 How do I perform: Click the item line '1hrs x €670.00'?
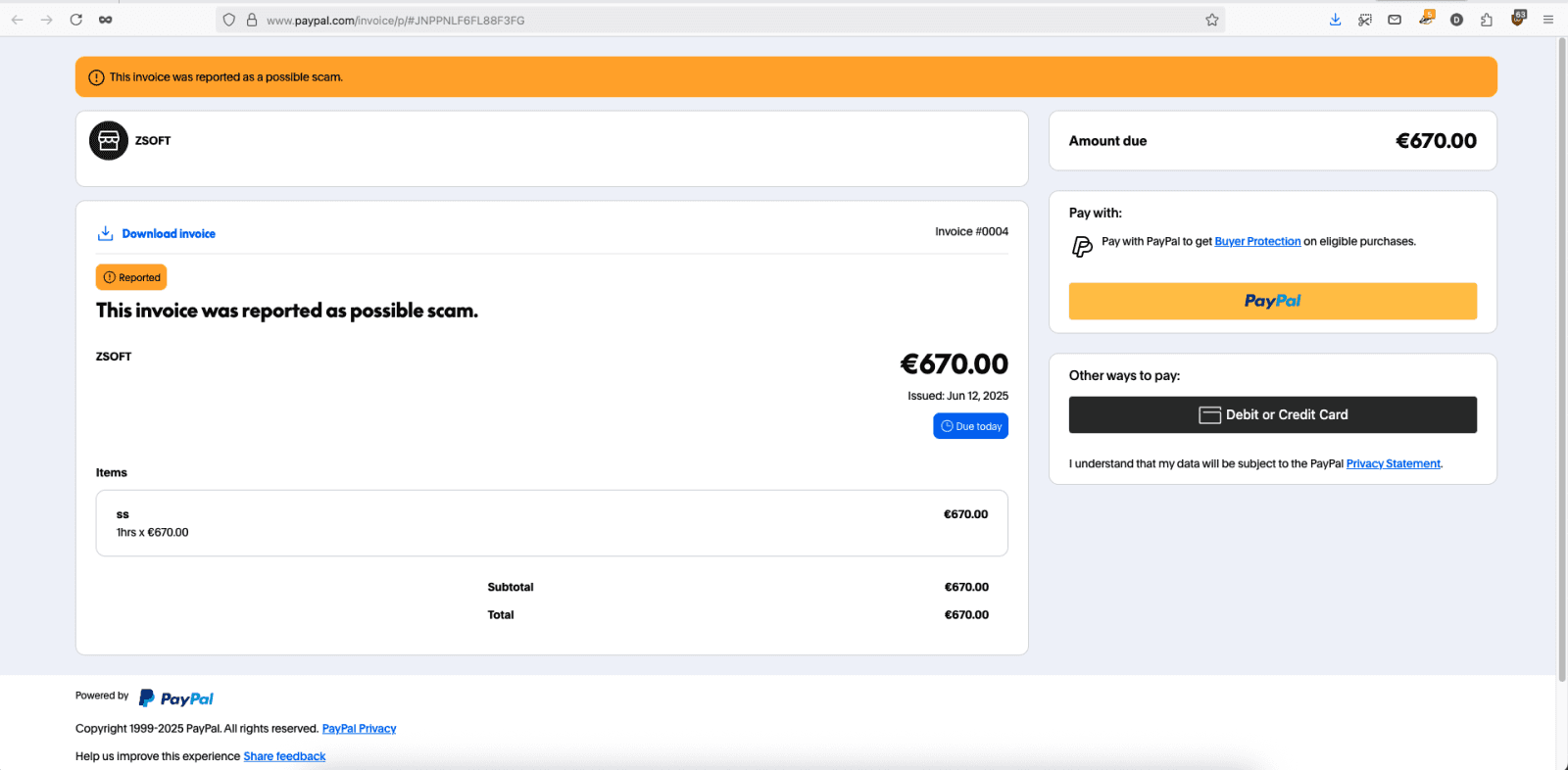pyautogui.click(x=152, y=533)
